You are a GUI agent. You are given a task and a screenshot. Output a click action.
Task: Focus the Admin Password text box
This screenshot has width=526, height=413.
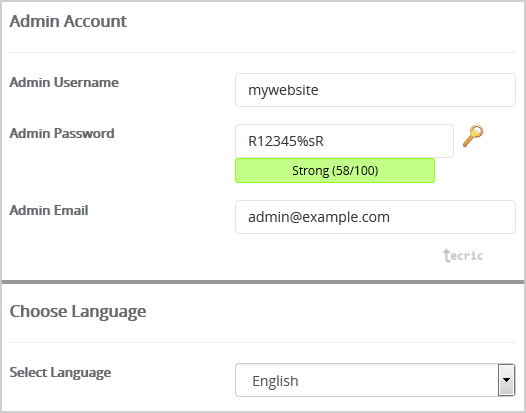coord(344,141)
